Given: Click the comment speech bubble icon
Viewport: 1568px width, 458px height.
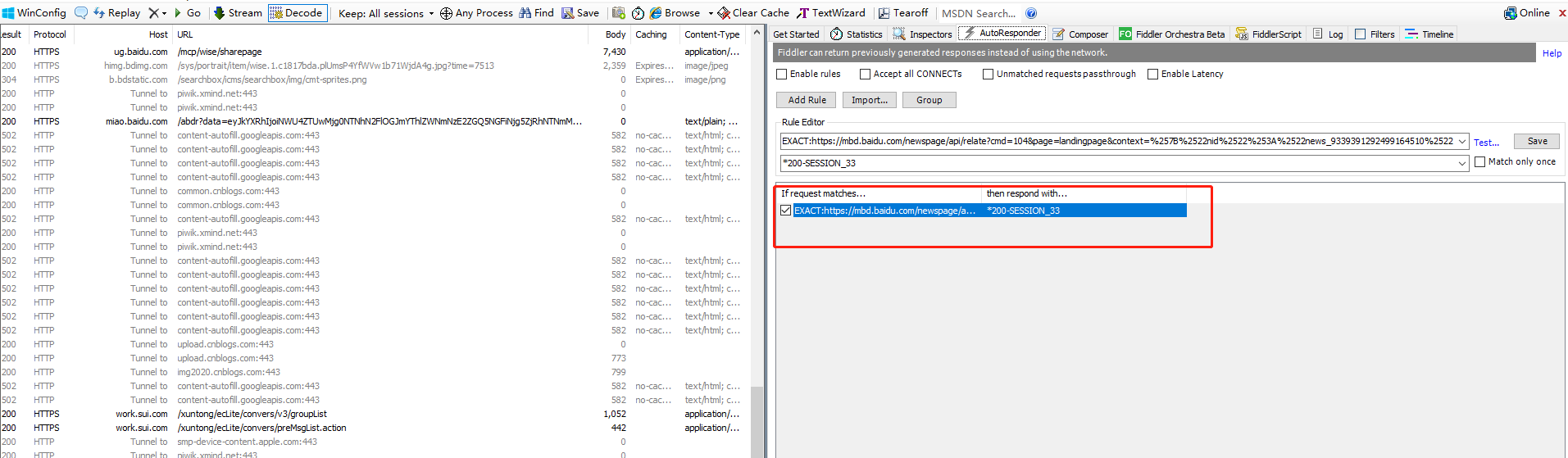Looking at the screenshot, I should tap(81, 13).
